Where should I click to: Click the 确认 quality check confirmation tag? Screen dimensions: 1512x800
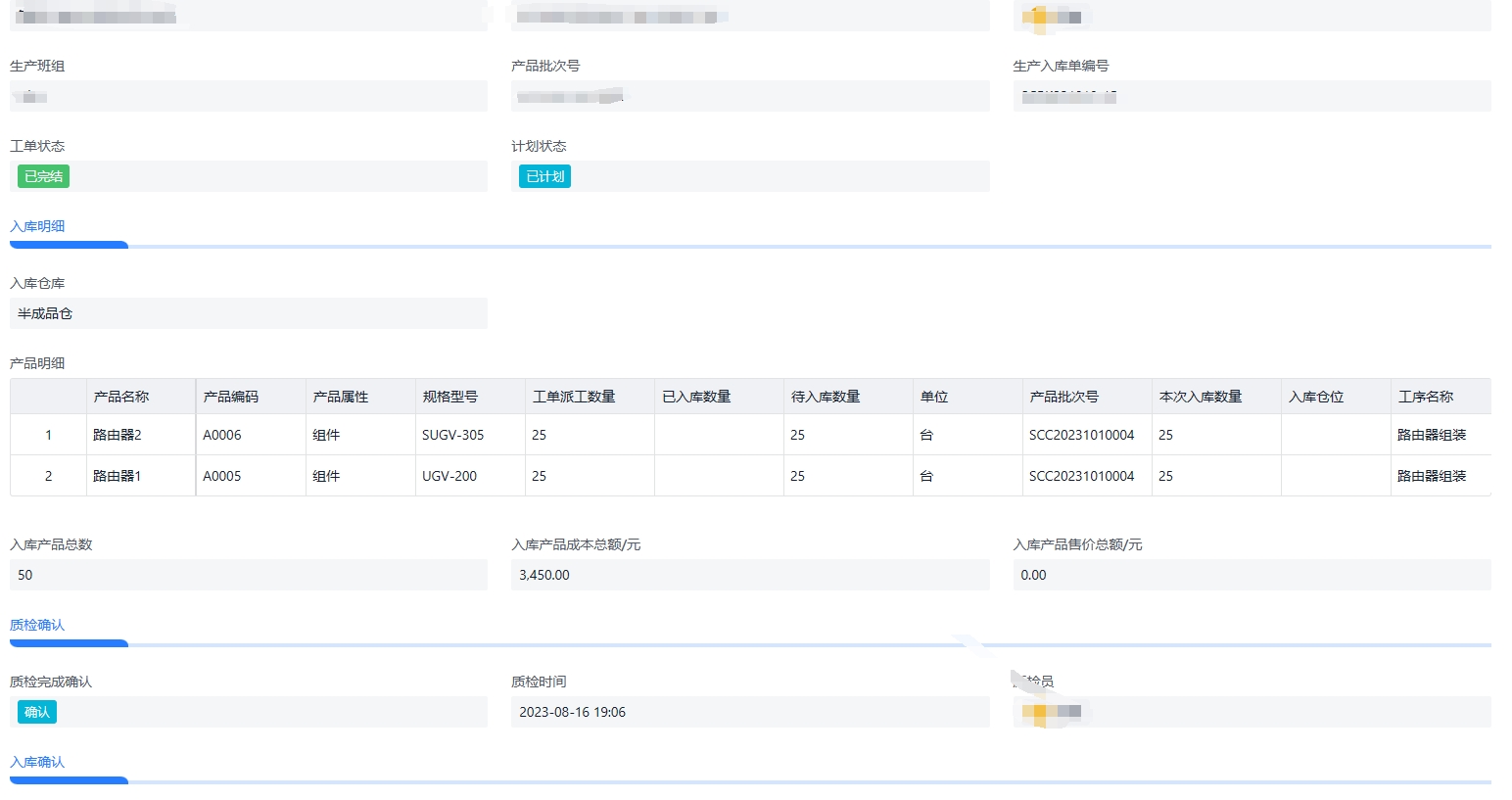37,712
